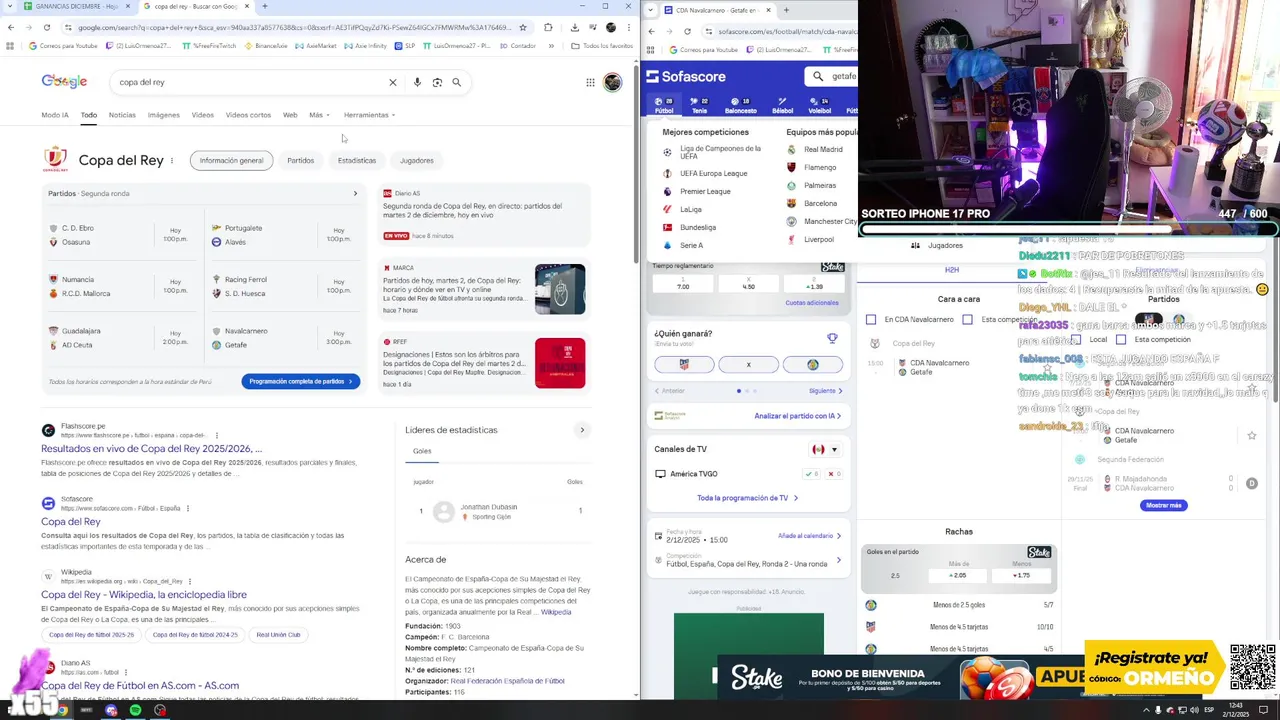Reload the Google search tab
The image size is (1280, 720).
coord(46,27)
